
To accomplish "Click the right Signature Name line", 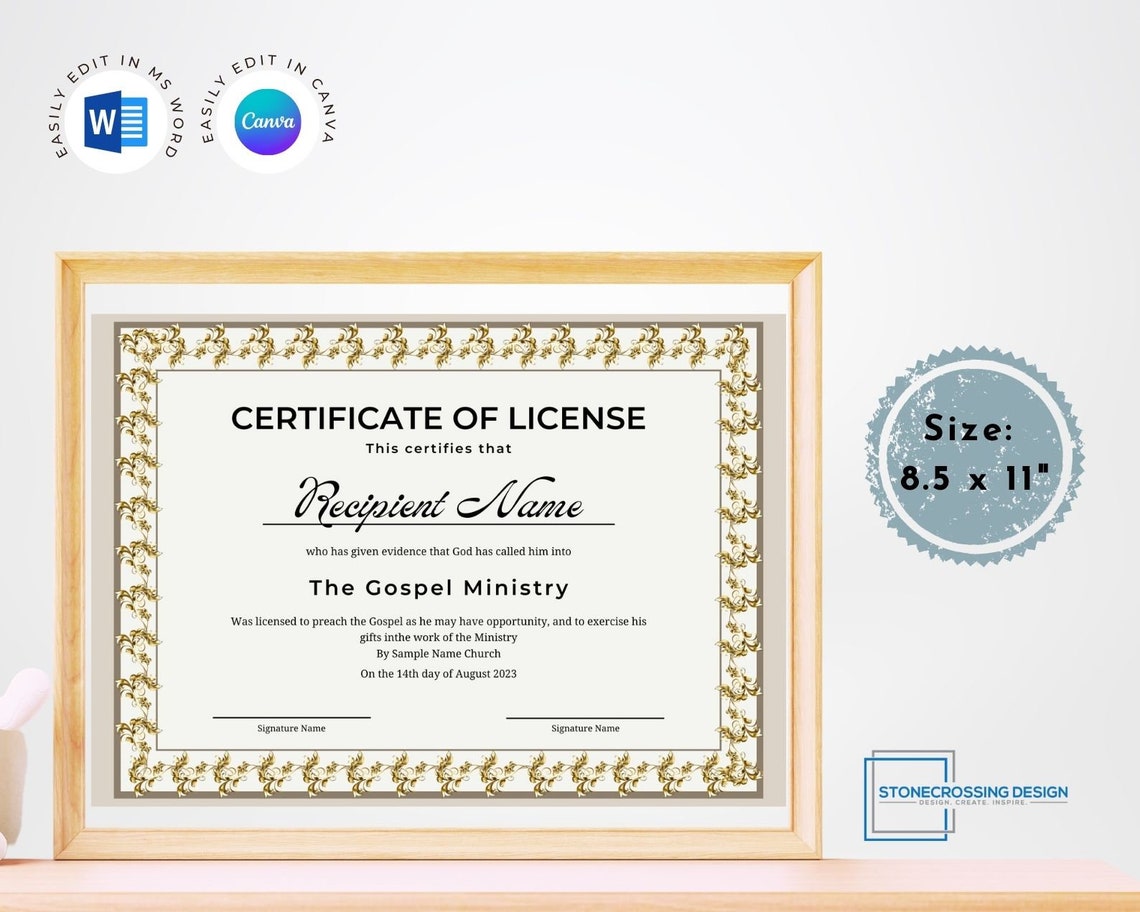I will click(x=585, y=715).
